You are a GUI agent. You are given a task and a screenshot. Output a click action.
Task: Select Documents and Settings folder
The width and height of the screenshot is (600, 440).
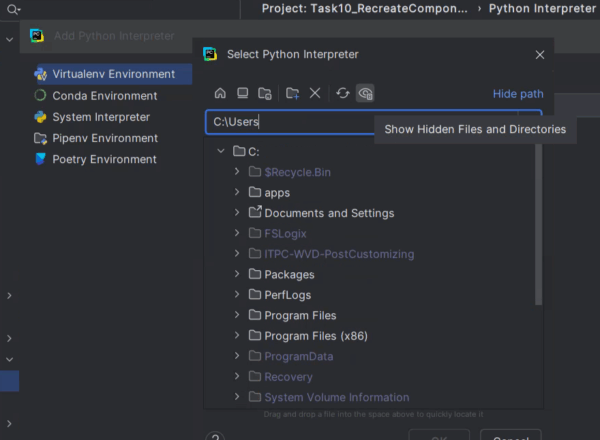pos(328,213)
